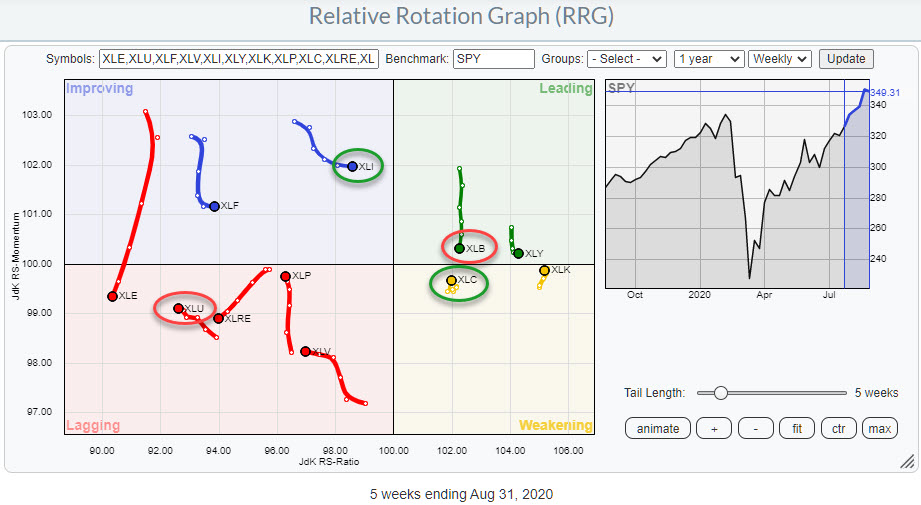
Task: Click the Symbols input field
Action: (238, 59)
